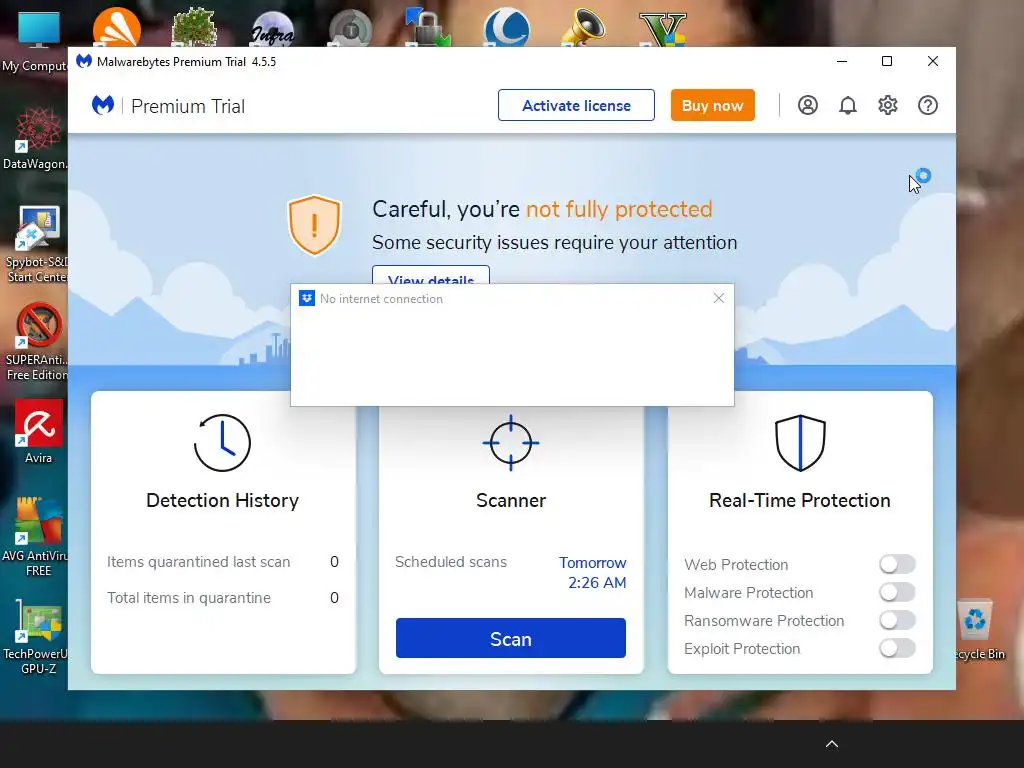Open SUPERAntiSpyware Free Edition shortcut
Image resolution: width=1024 pixels, height=768 pixels.
(38, 342)
